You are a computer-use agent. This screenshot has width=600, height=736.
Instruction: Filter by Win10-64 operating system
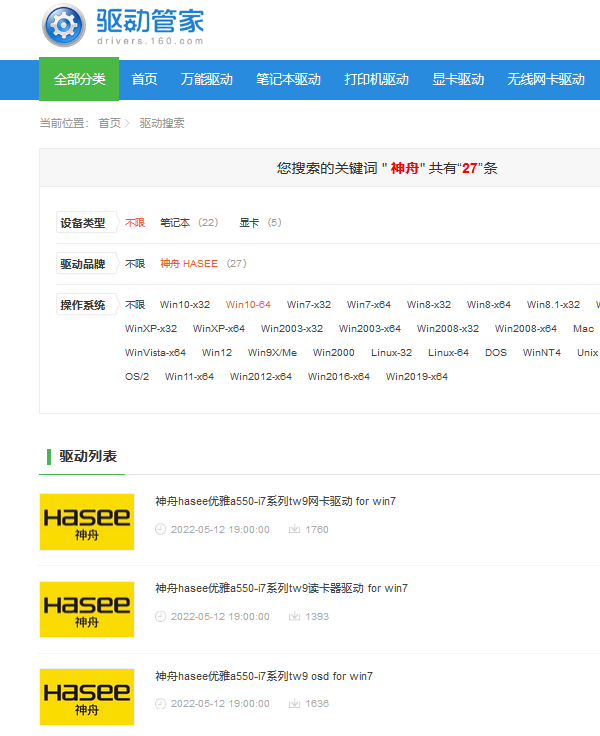click(x=248, y=305)
